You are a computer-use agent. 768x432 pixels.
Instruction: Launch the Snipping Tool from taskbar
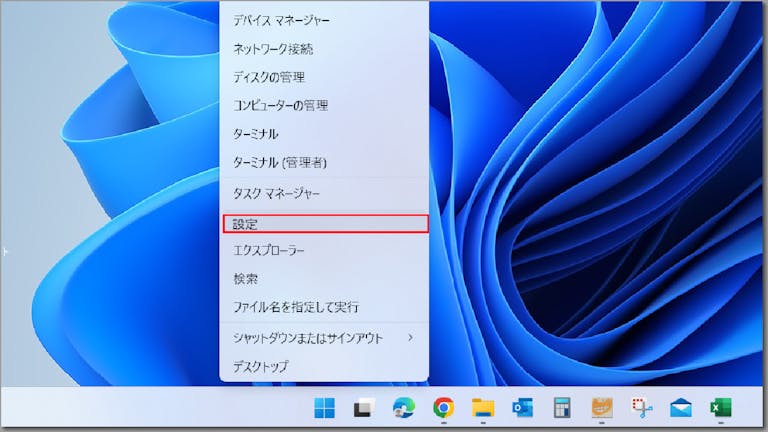tap(642, 408)
